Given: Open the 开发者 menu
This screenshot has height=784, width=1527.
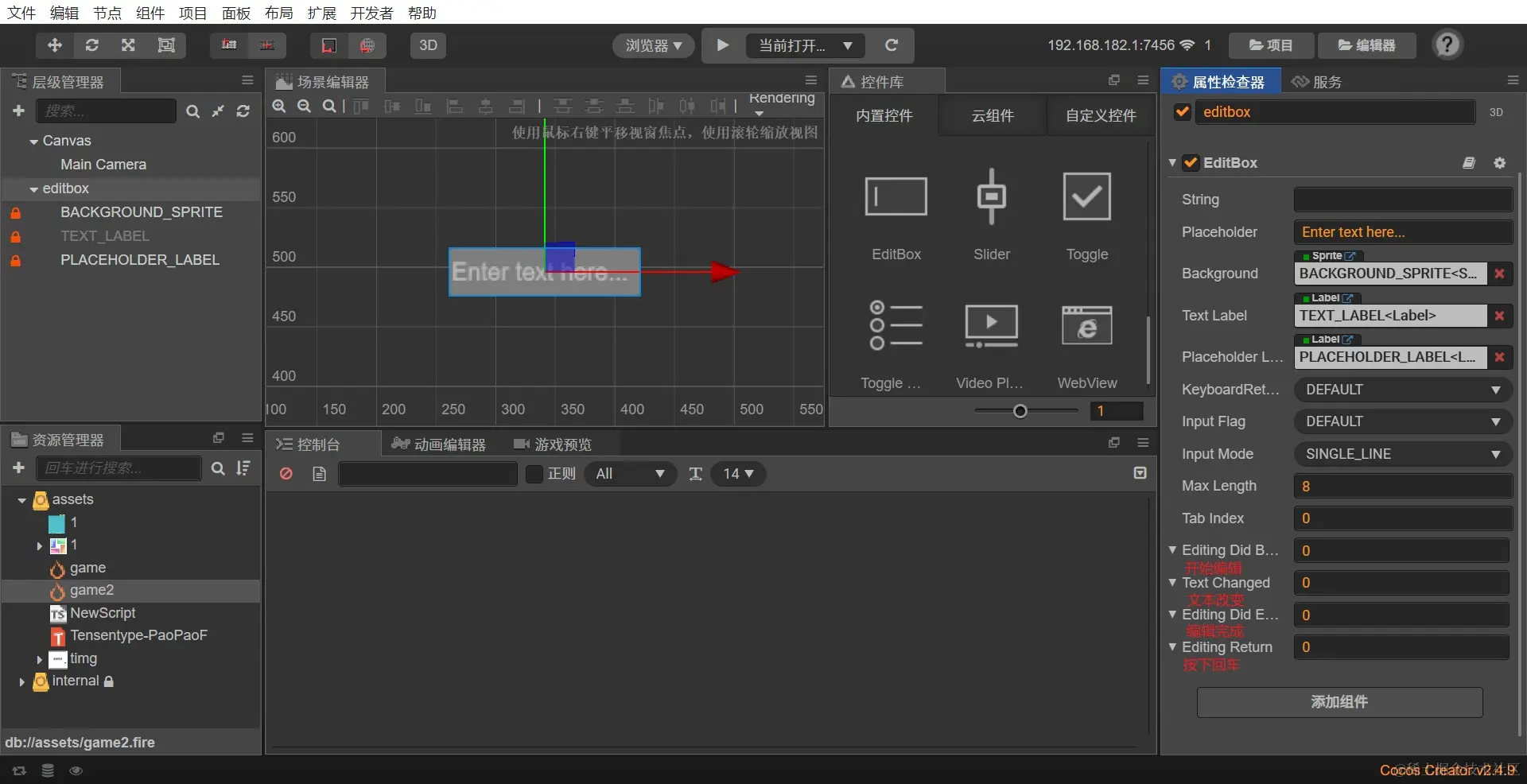Looking at the screenshot, I should coord(371,13).
